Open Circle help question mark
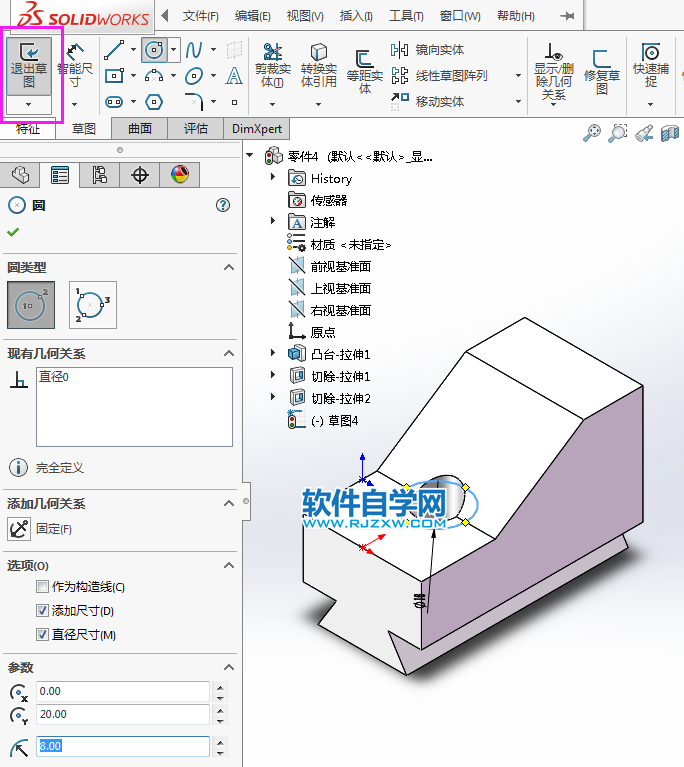684x767 pixels. (x=223, y=205)
